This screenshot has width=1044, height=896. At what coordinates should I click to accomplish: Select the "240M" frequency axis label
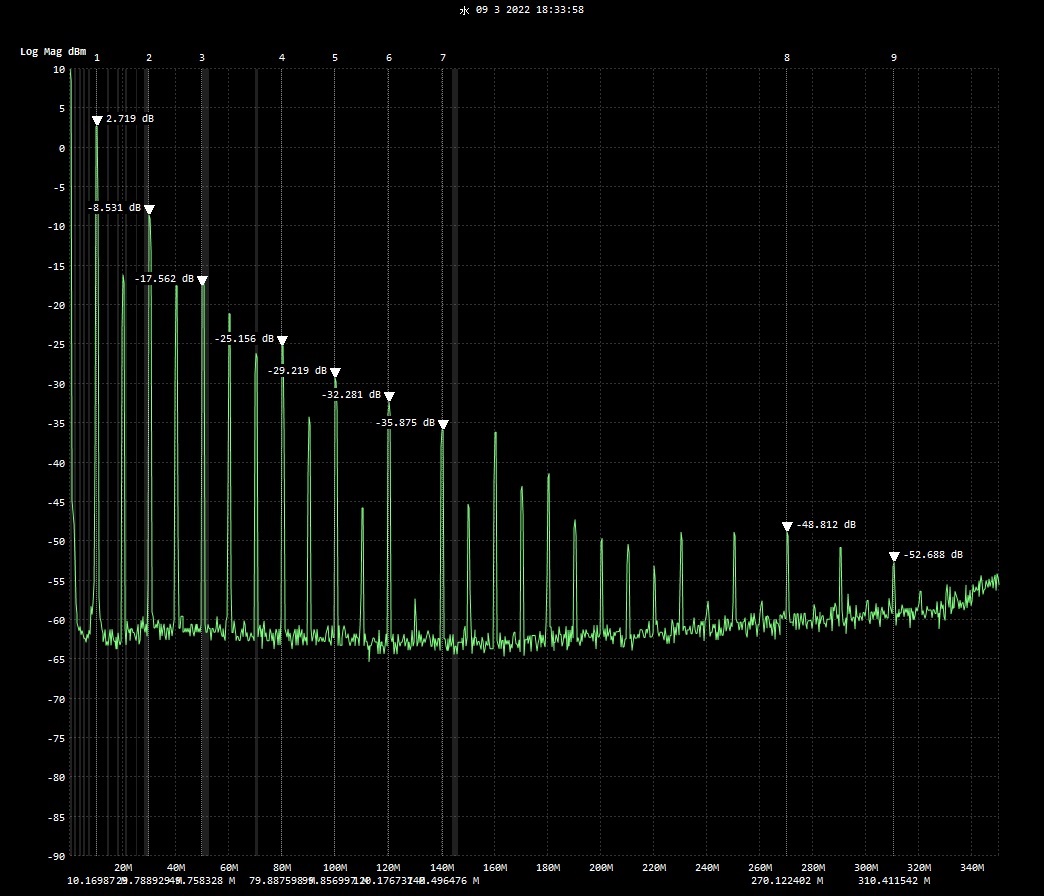point(707,867)
